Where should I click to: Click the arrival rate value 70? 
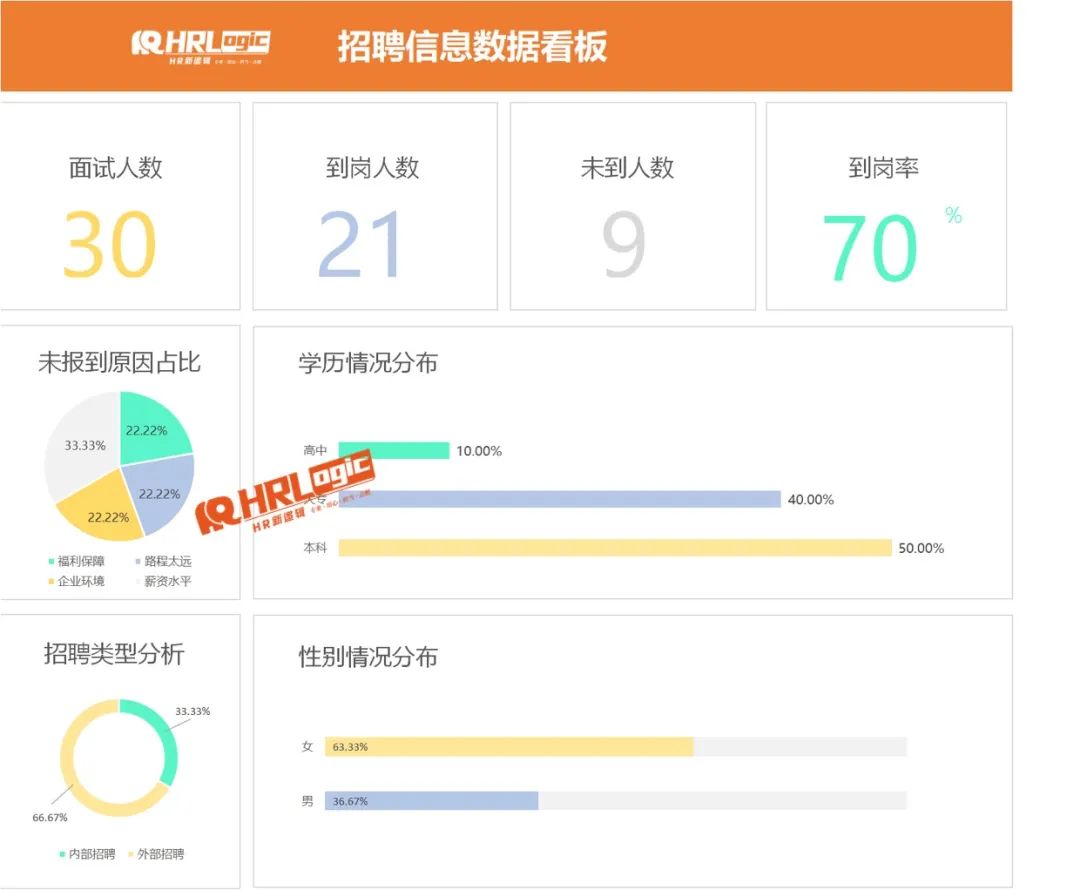coord(871,247)
